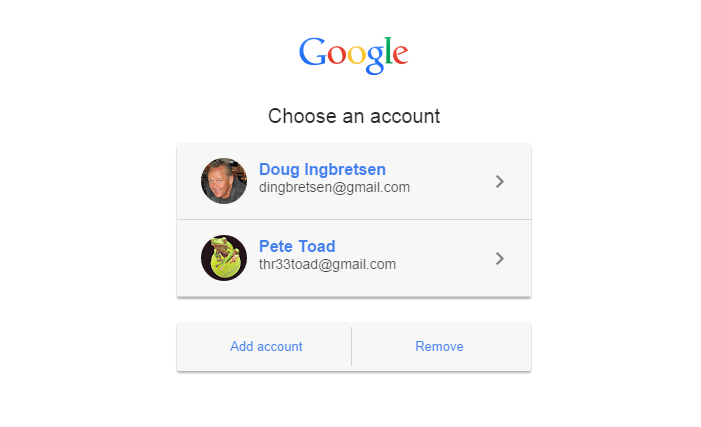Click the lowercase blue g in the logo
This screenshot has height=427, width=701.
coord(375,59)
